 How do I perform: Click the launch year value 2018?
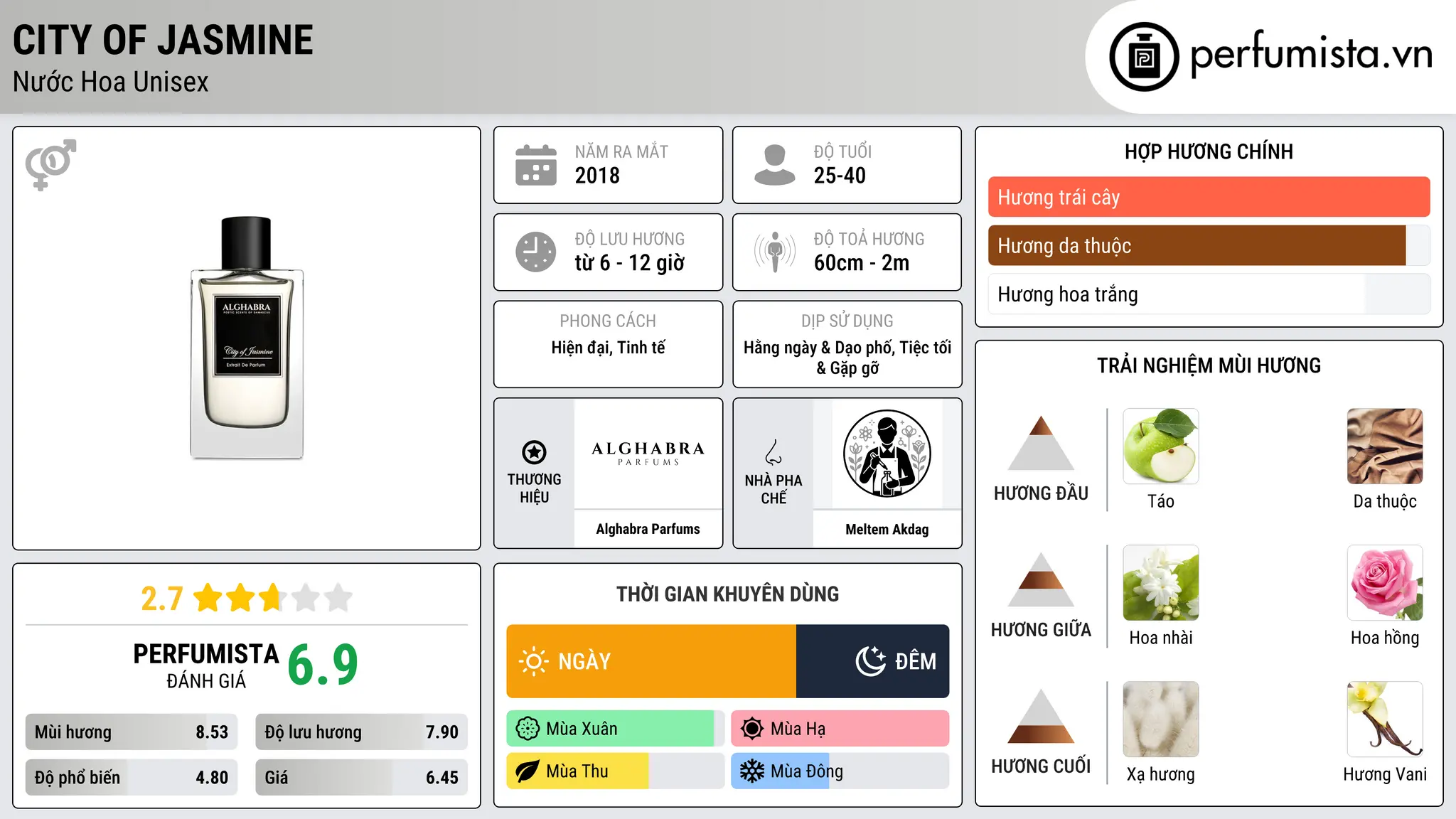597,176
